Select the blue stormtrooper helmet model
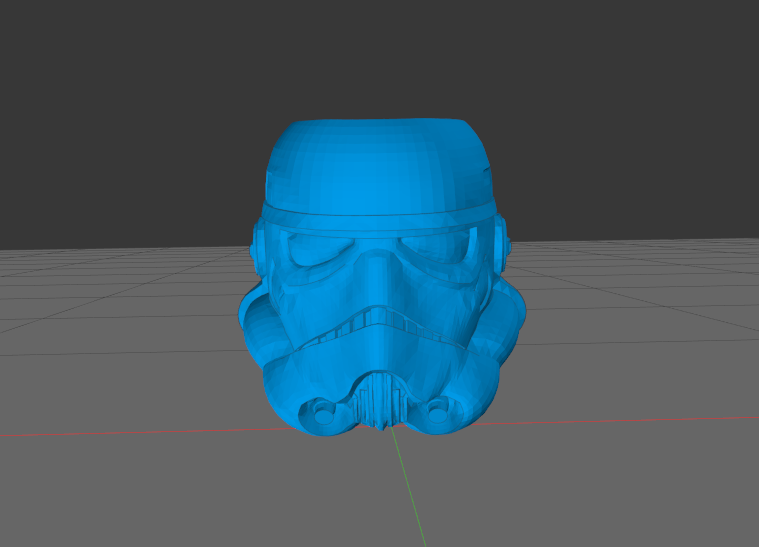 point(382,277)
